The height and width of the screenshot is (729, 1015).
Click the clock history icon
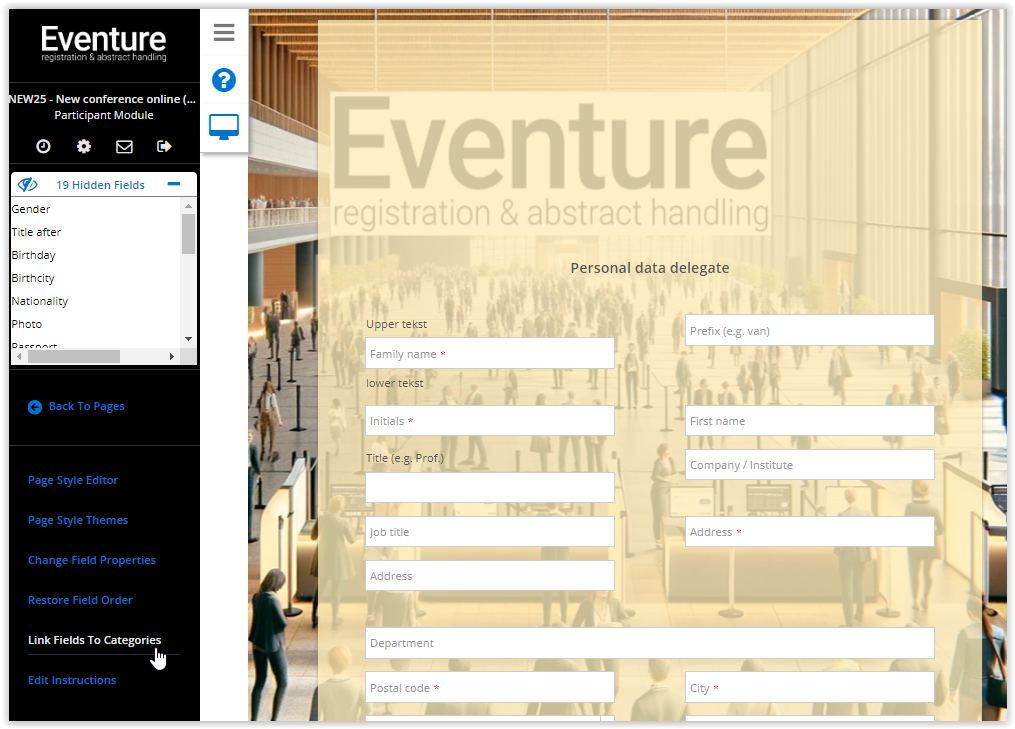(43, 146)
